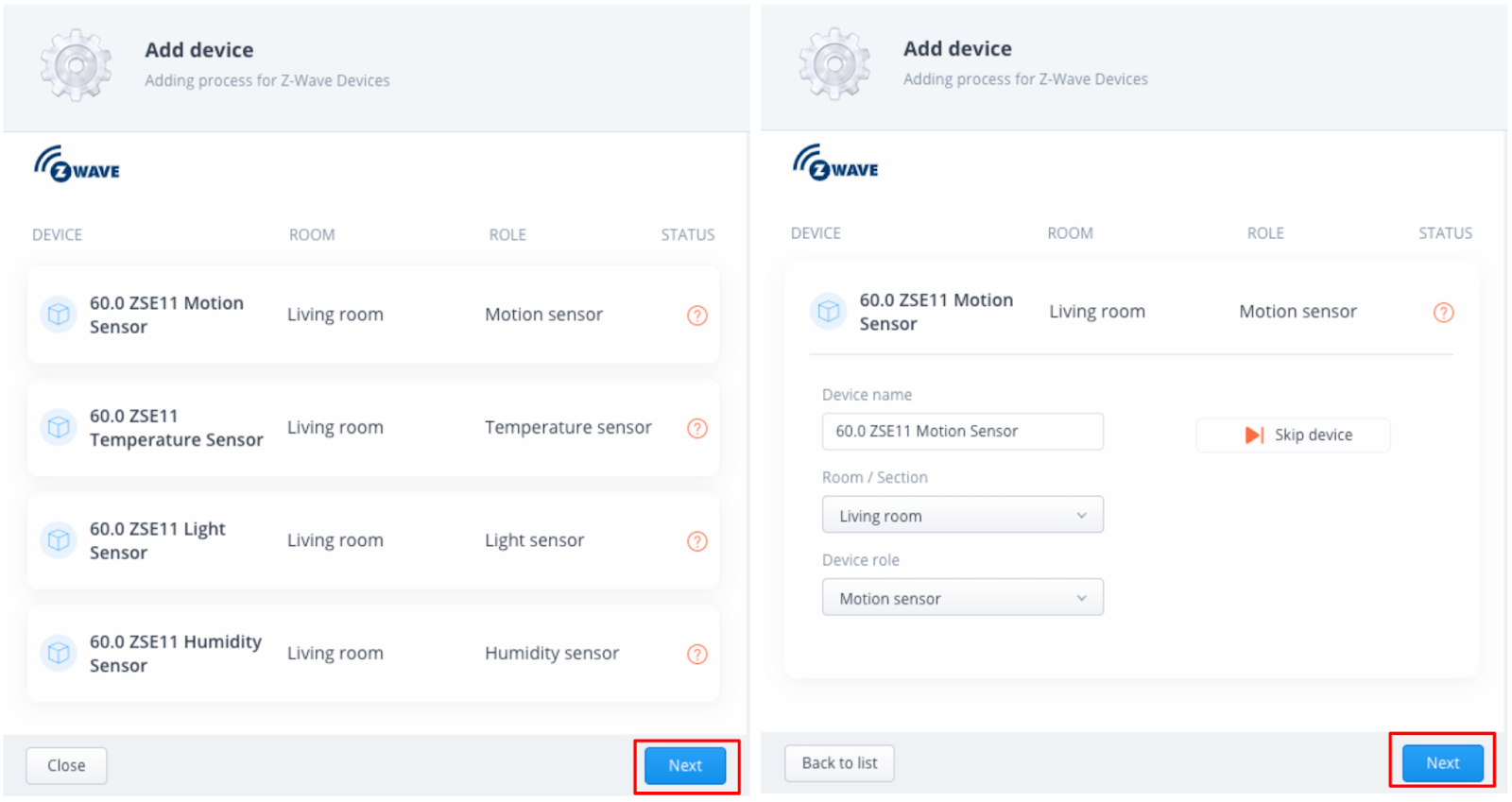This screenshot has height=802, width=1512.
Task: Click Living room cell of Light Sensor row
Action: click(335, 540)
